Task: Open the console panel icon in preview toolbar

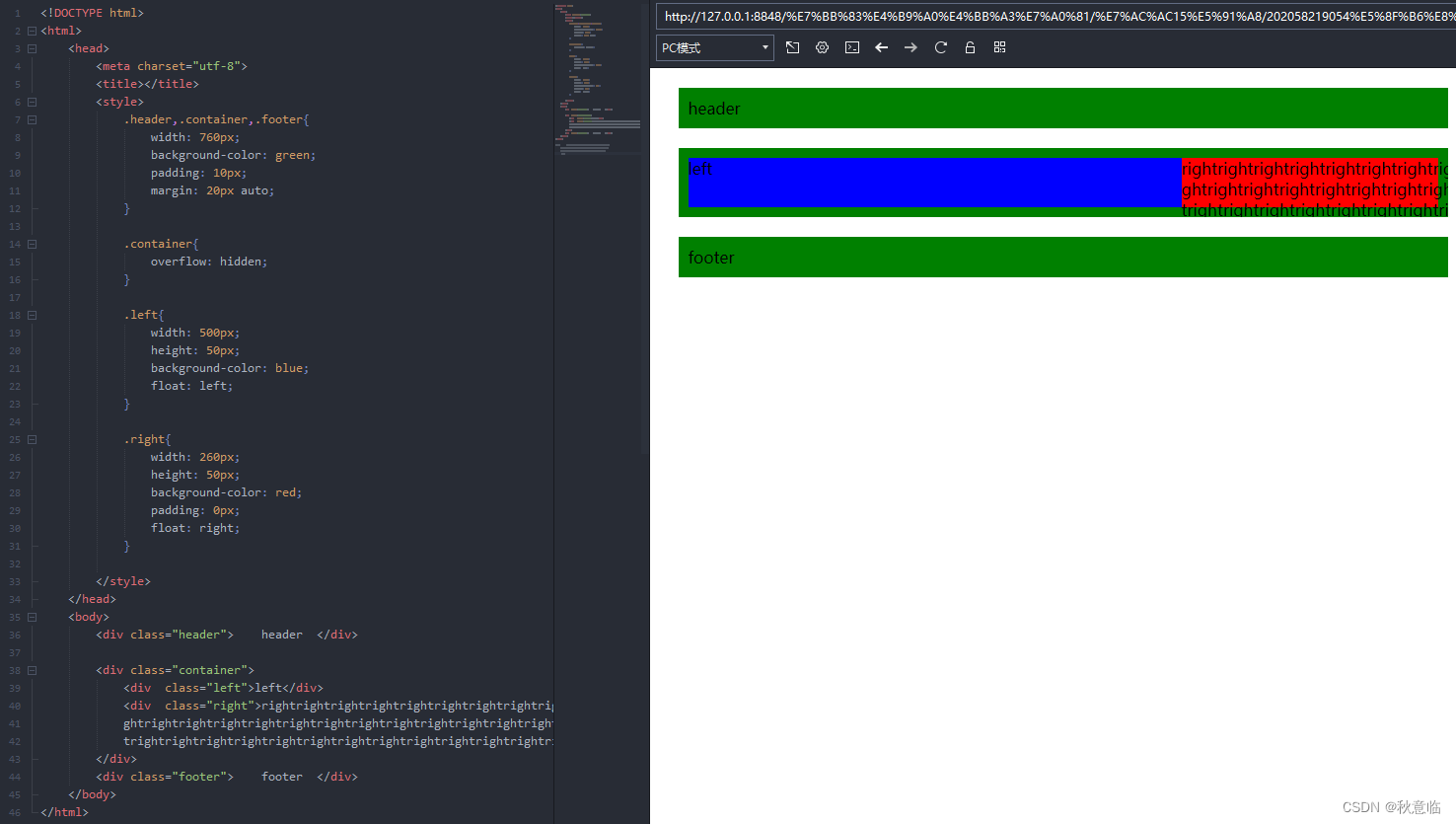Action: [x=852, y=47]
